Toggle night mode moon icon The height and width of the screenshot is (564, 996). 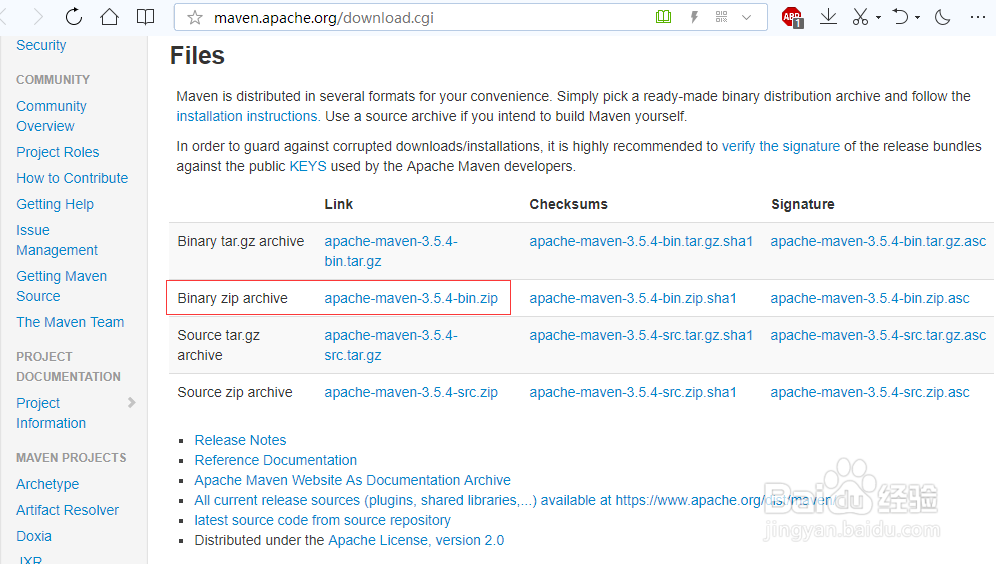coord(943,17)
